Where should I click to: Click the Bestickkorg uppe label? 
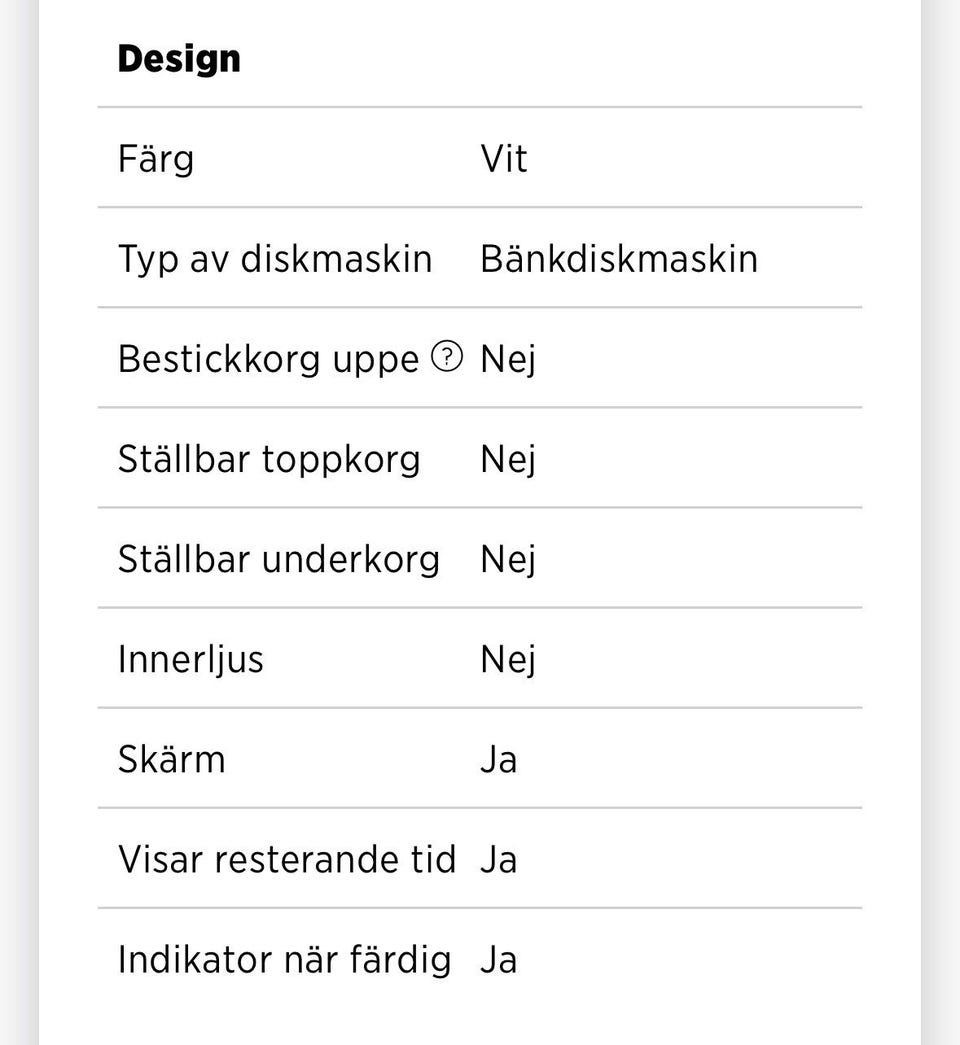click(x=268, y=359)
